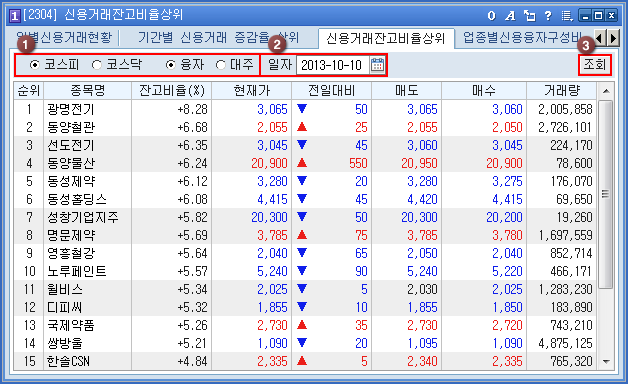
Task: Open the question mark help icon
Action: (548, 16)
